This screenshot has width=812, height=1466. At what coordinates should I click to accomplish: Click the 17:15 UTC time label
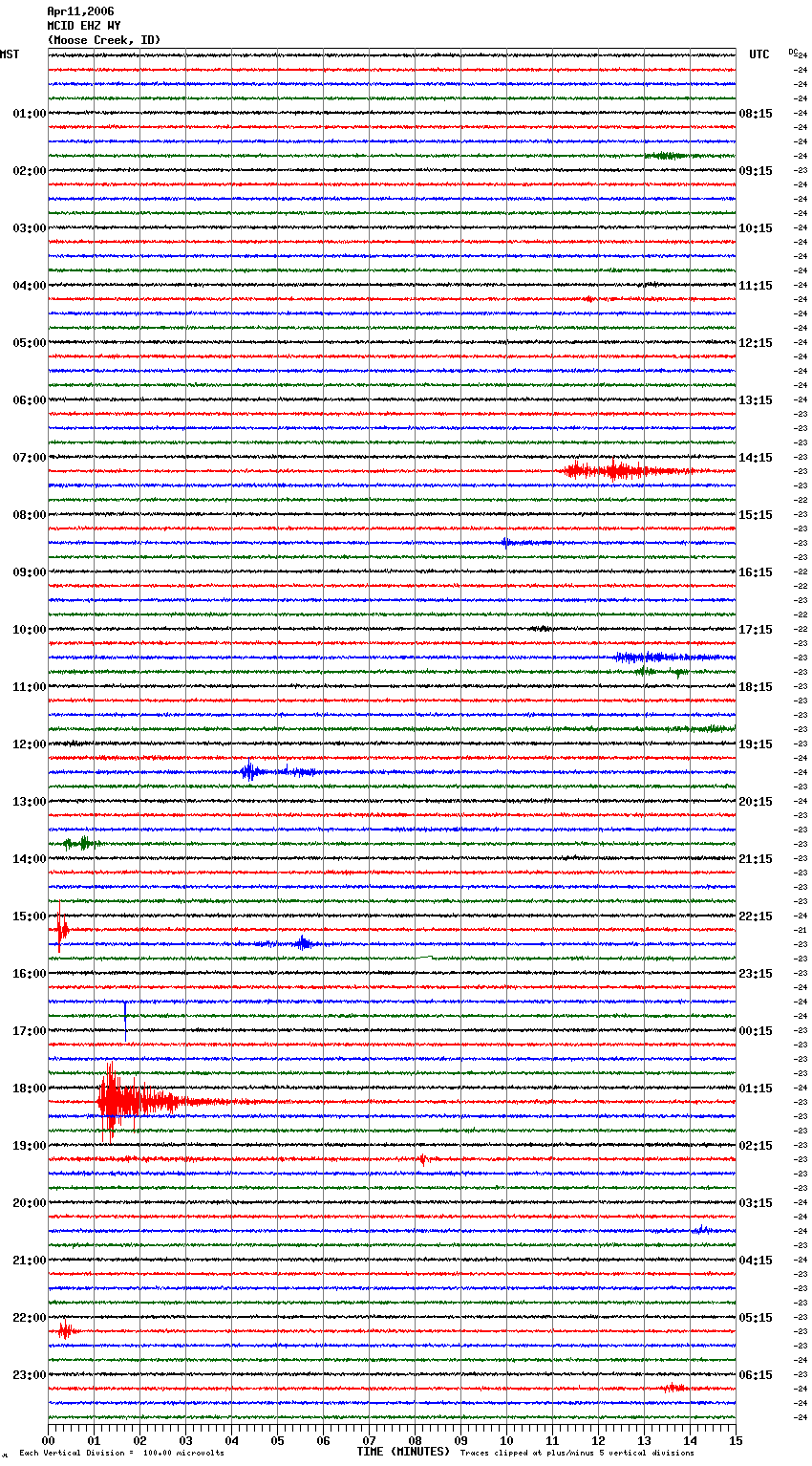tap(756, 630)
